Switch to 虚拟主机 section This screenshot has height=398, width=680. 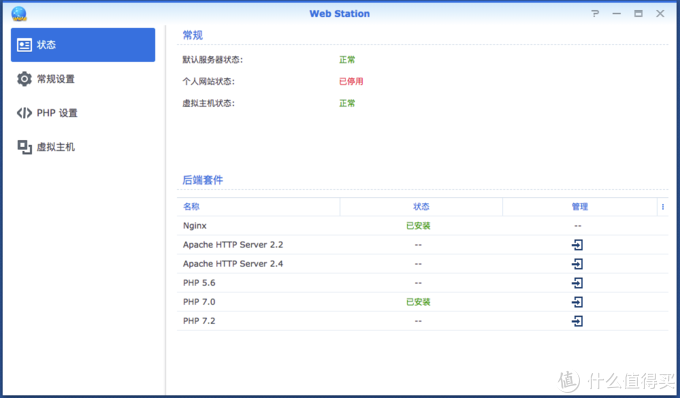pyautogui.click(x=83, y=147)
